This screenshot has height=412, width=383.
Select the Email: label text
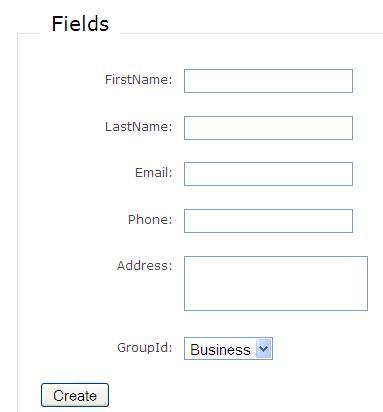pyautogui.click(x=153, y=173)
